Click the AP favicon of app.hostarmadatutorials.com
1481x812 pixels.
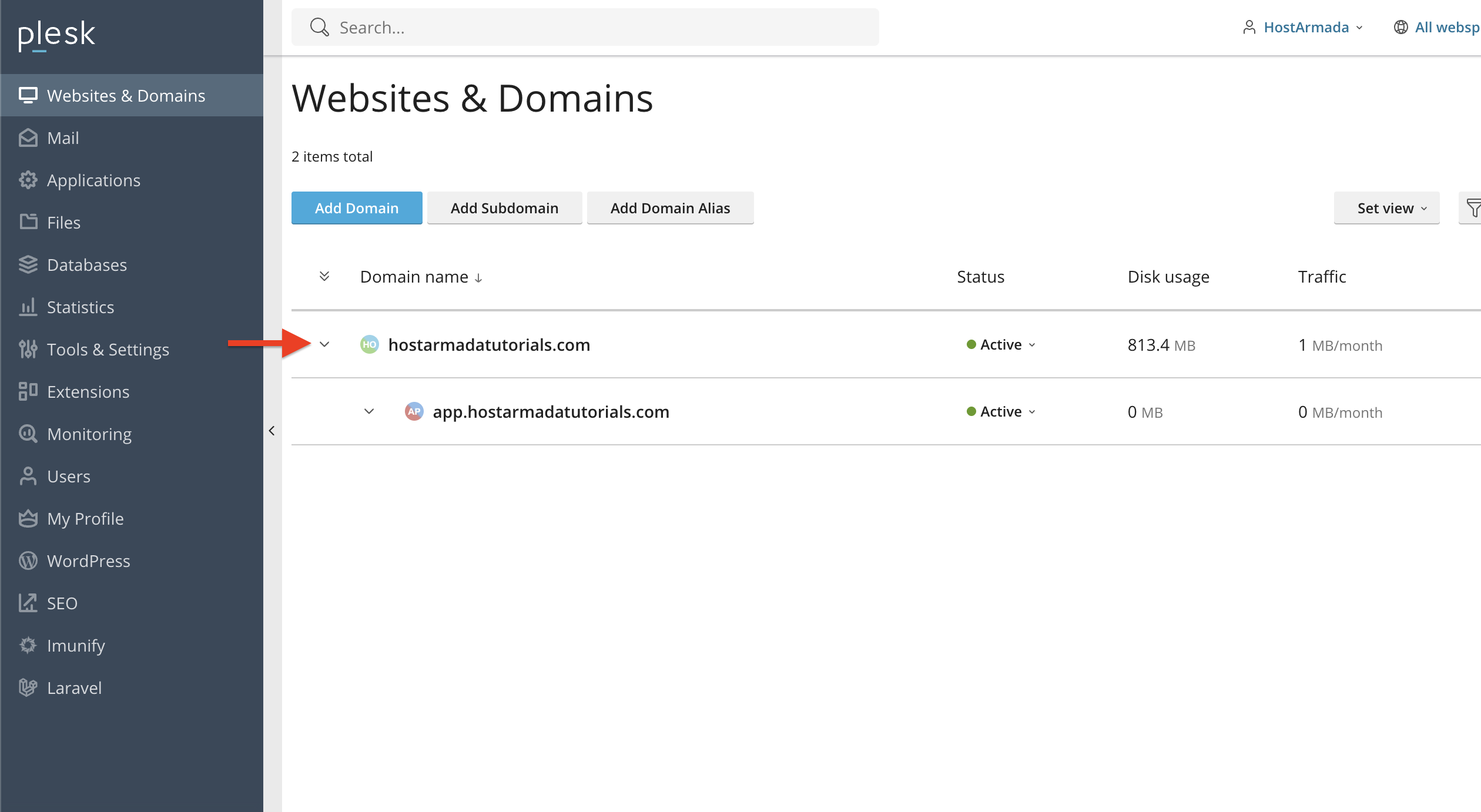point(414,411)
